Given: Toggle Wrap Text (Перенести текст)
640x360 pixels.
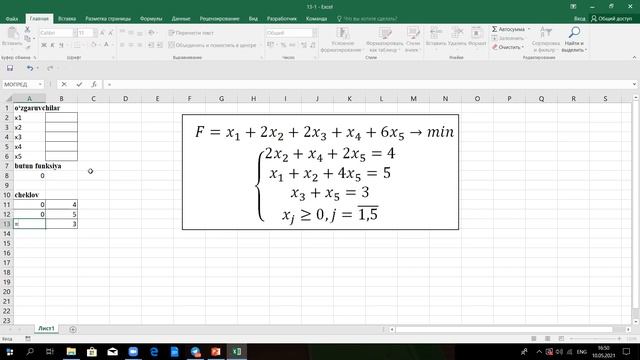Looking at the screenshot, I should 191,33.
